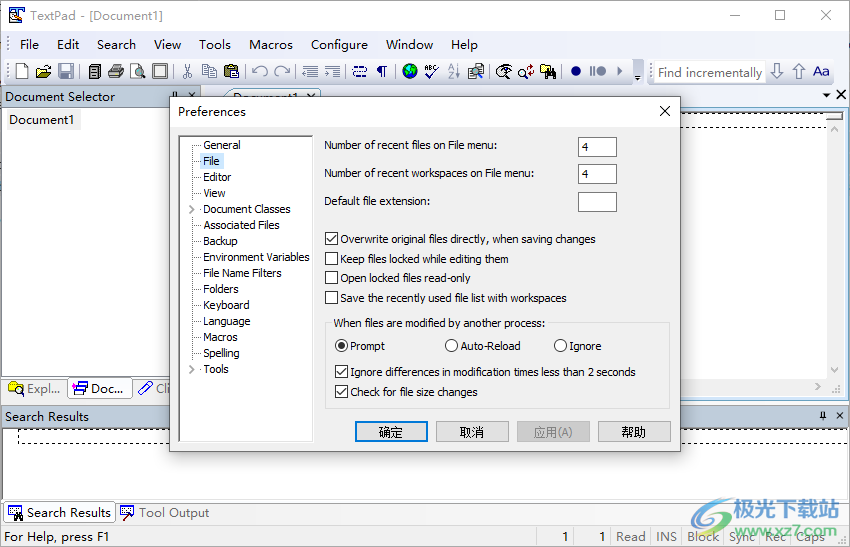Click the Print Preview icon
Screen dimensions: 850x547
[138, 71]
